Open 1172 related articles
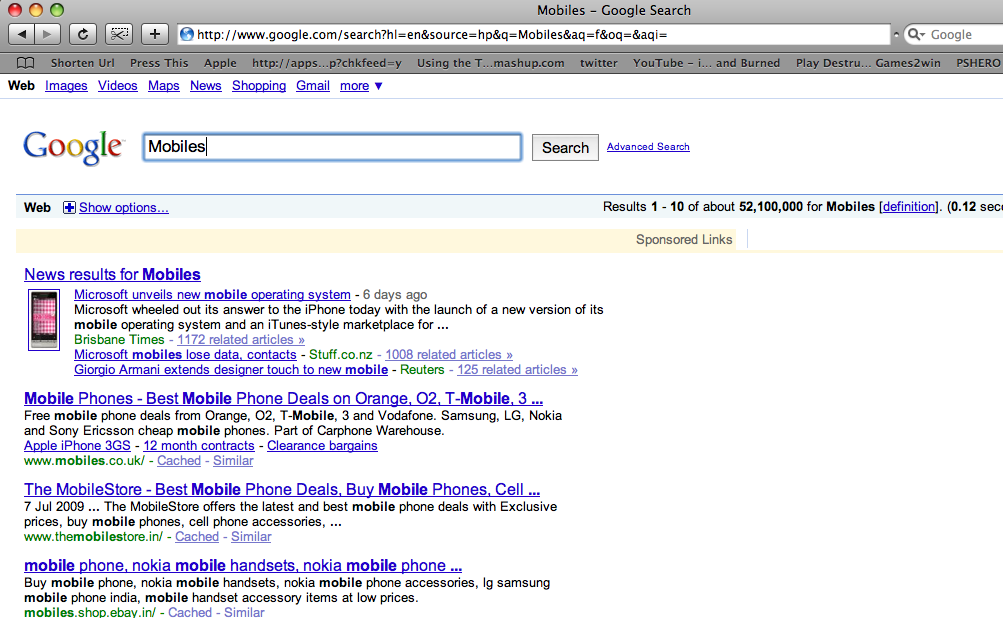This screenshot has height=618, width=1003. click(x=241, y=340)
